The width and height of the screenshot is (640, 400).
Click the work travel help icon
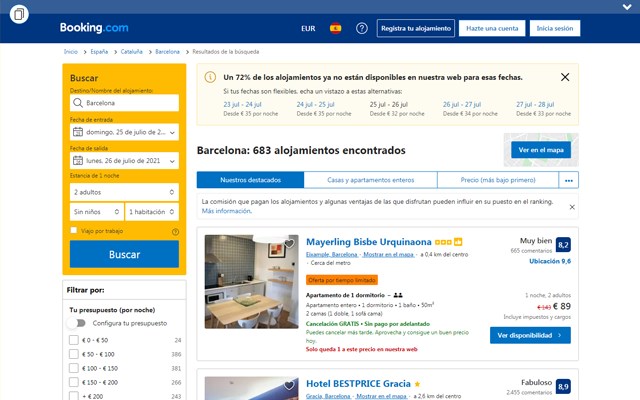pos(175,232)
